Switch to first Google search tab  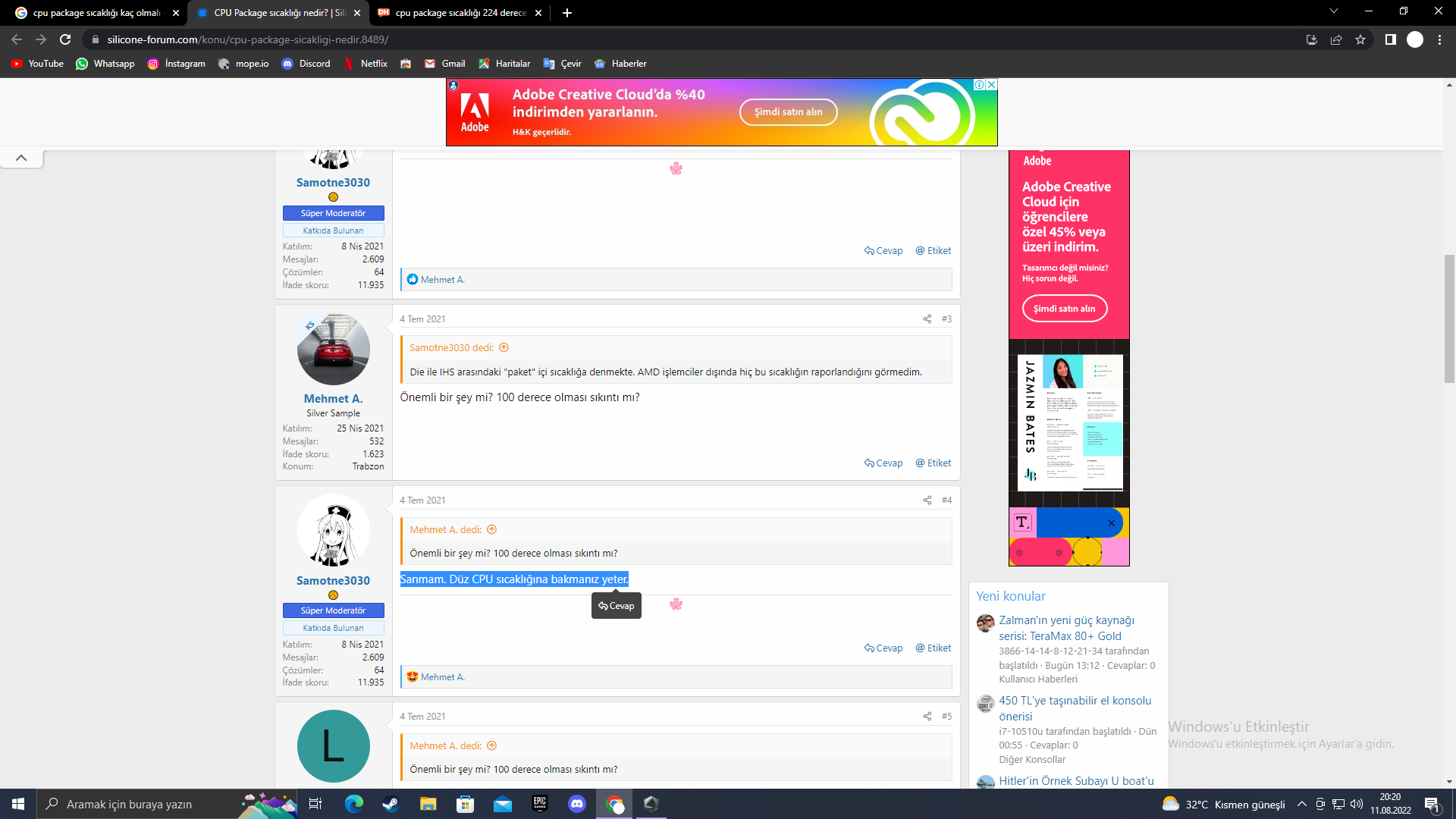pyautogui.click(x=95, y=13)
